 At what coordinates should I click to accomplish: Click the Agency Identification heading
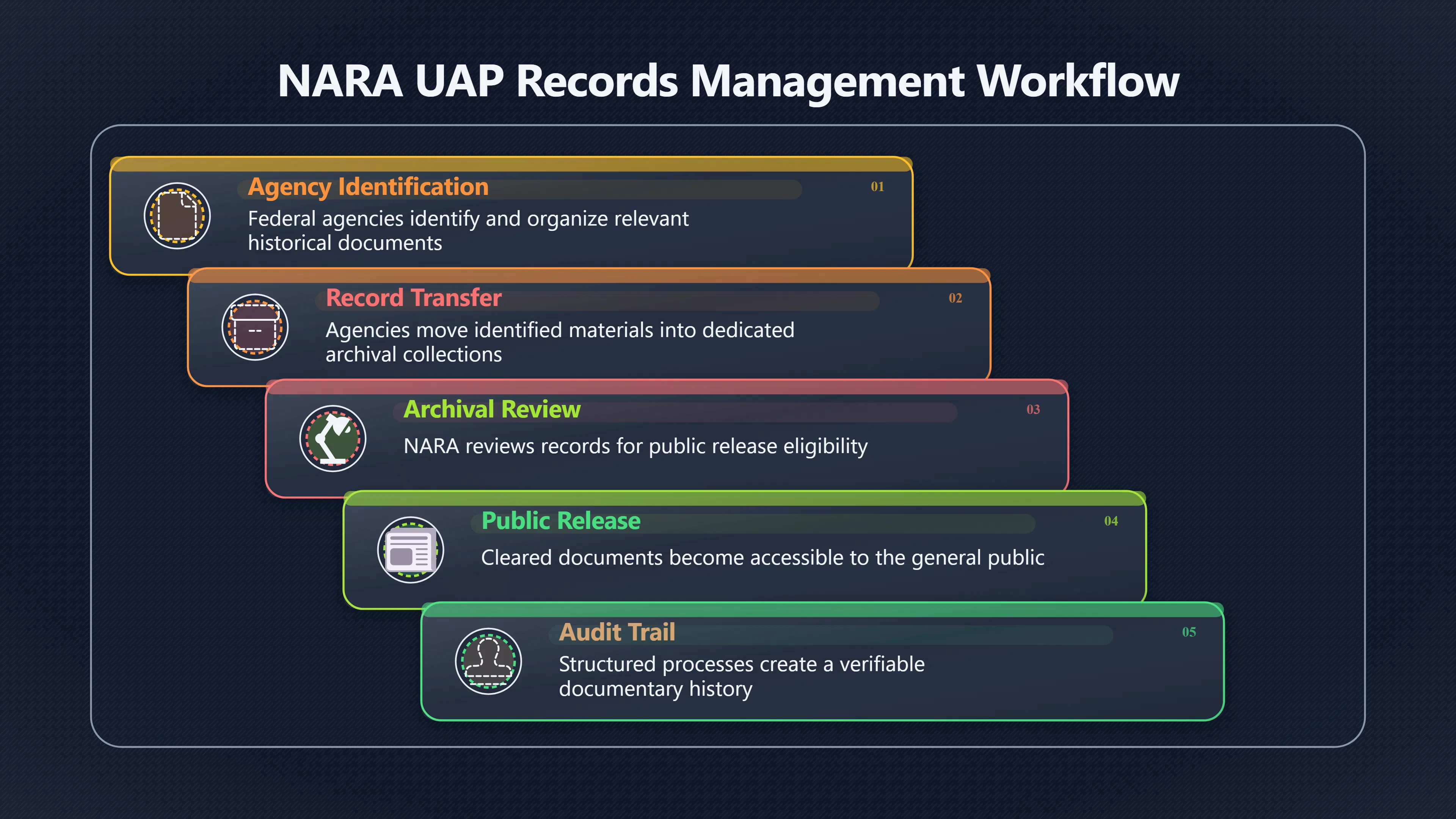tap(368, 187)
